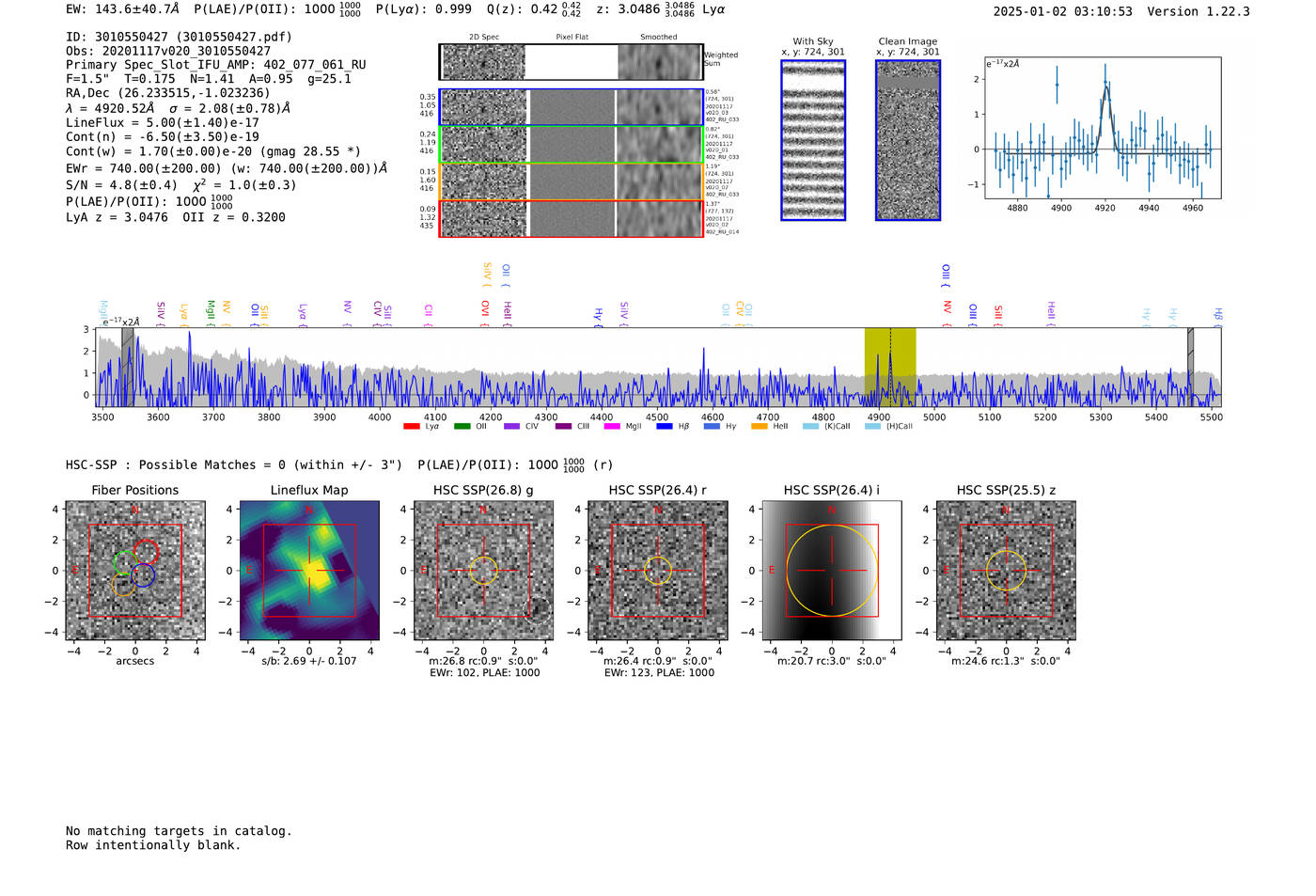
Task: Click the yellow highlighted emission line region
Action: tap(890, 367)
